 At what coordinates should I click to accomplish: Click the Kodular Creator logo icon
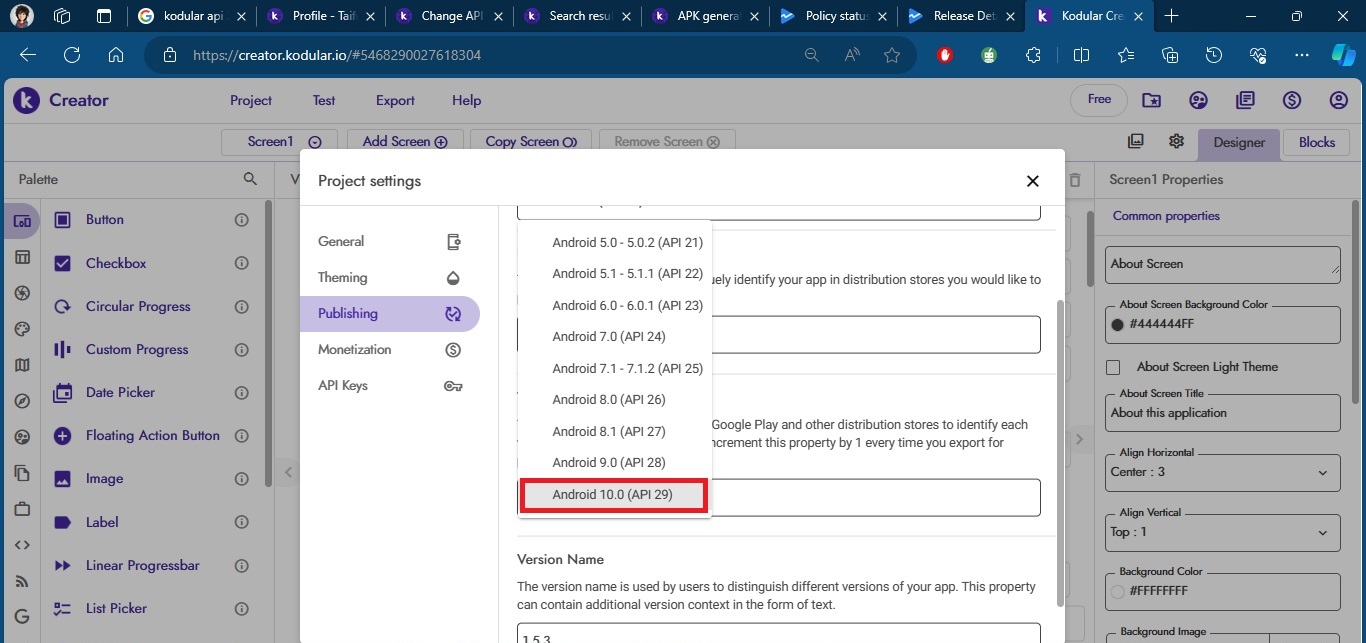tap(27, 100)
